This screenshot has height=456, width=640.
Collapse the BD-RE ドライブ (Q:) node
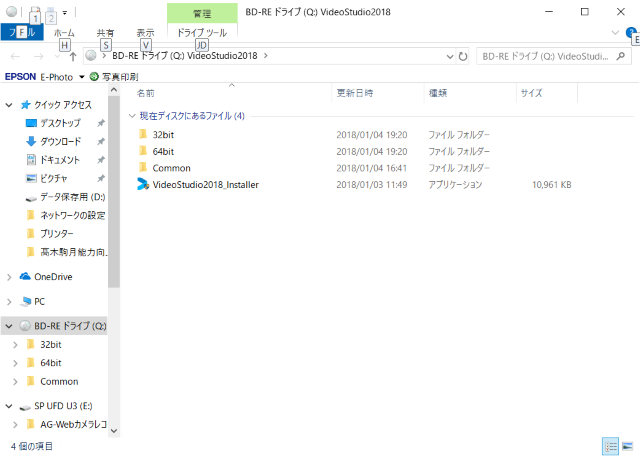click(9, 326)
